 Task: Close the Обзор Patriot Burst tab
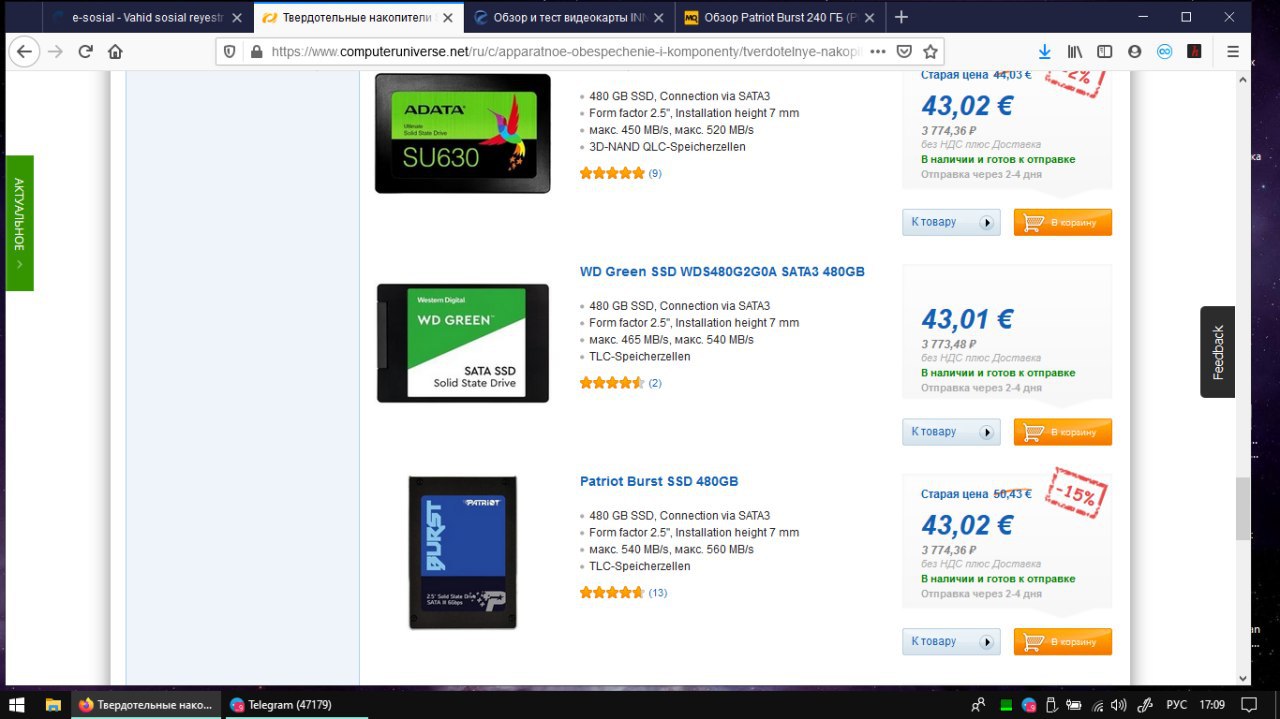[x=869, y=17]
